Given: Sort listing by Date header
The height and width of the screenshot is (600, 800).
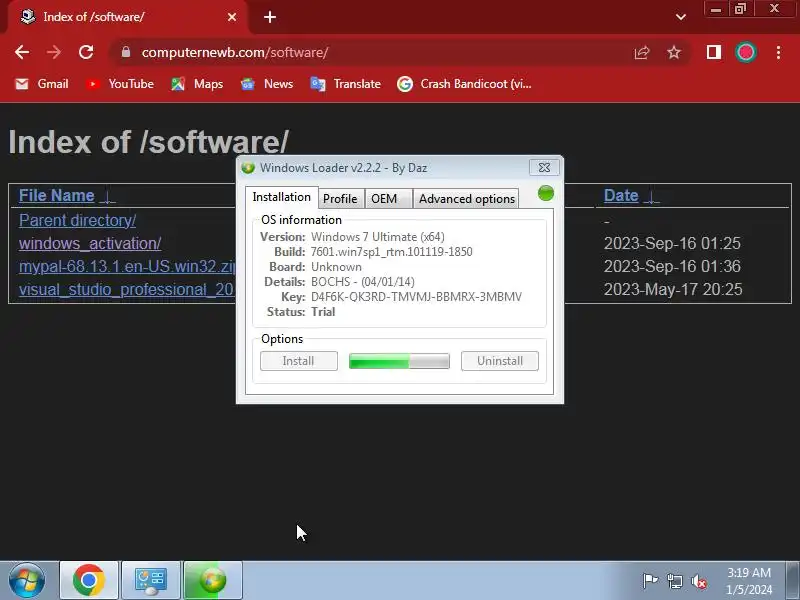Looking at the screenshot, I should click(x=621, y=195).
